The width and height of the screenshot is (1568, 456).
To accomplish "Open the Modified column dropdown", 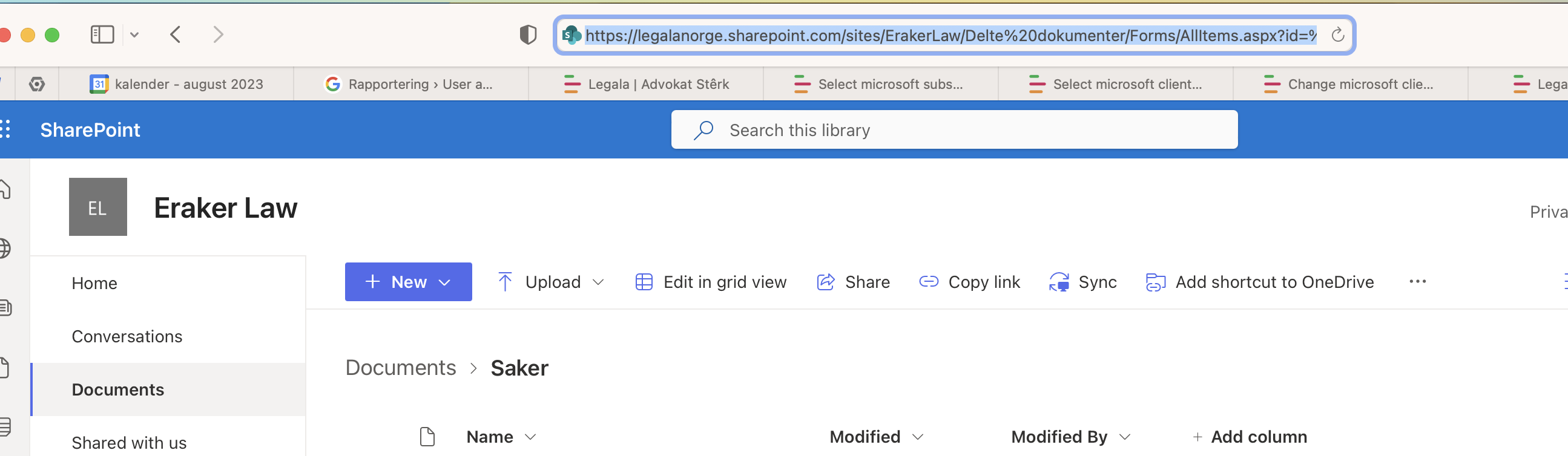I will [918, 437].
